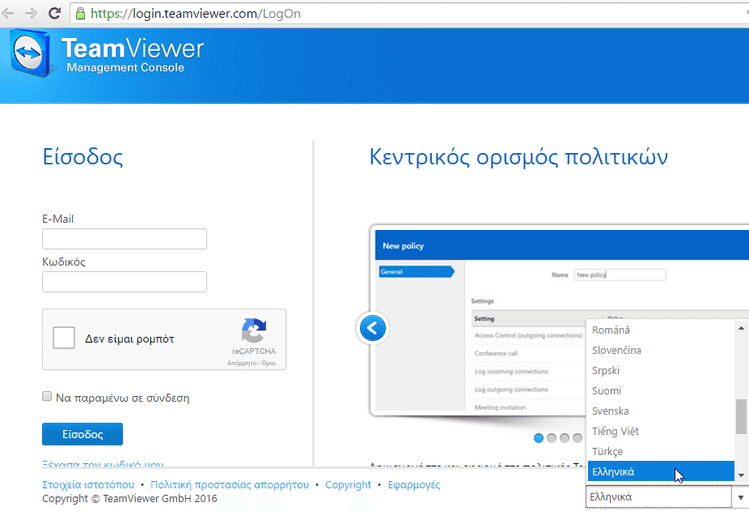This screenshot has height=511, width=749.
Task: Choose Slovenčina from language list
Action: click(x=661, y=350)
